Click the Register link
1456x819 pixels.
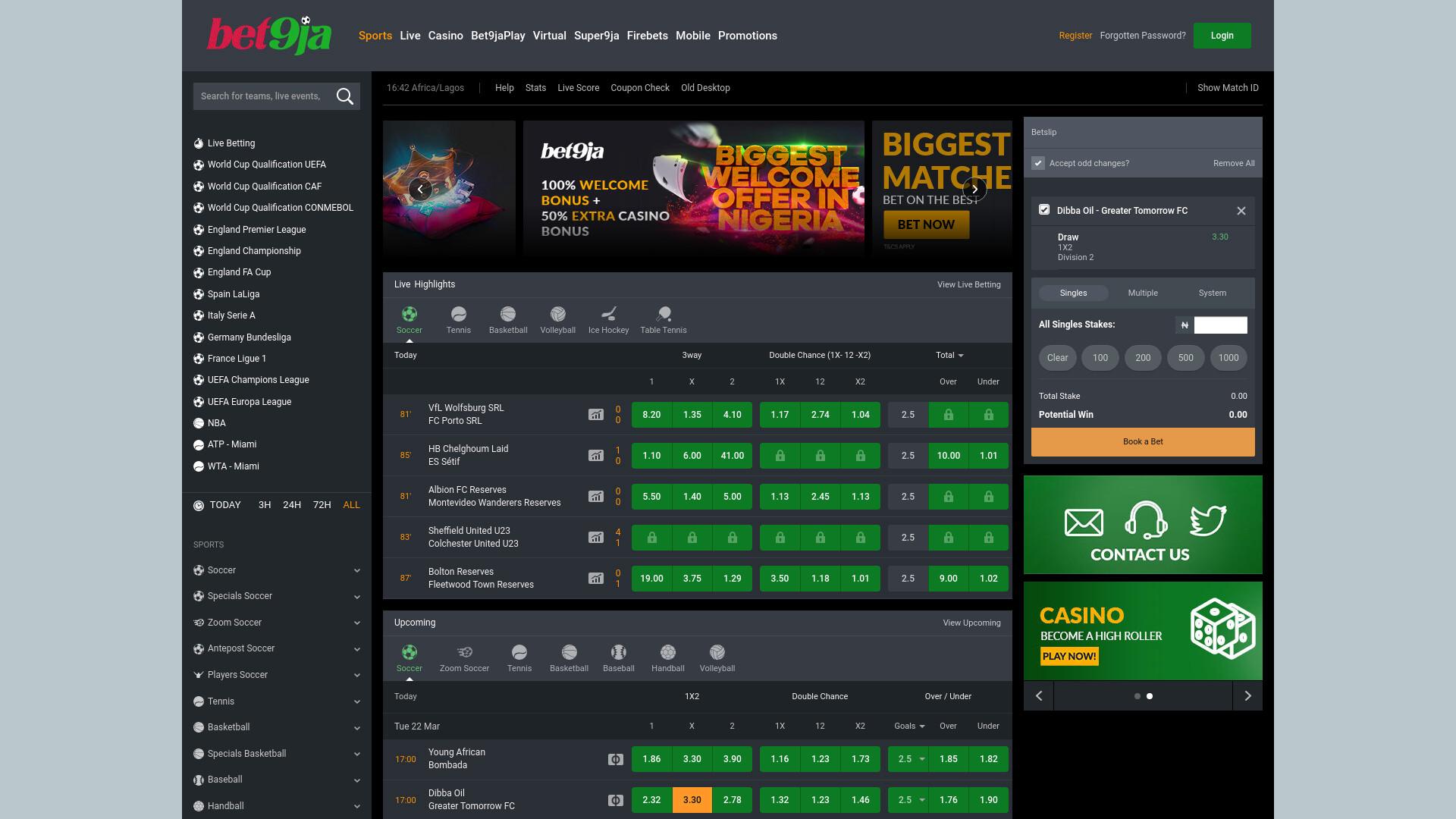[x=1075, y=36]
